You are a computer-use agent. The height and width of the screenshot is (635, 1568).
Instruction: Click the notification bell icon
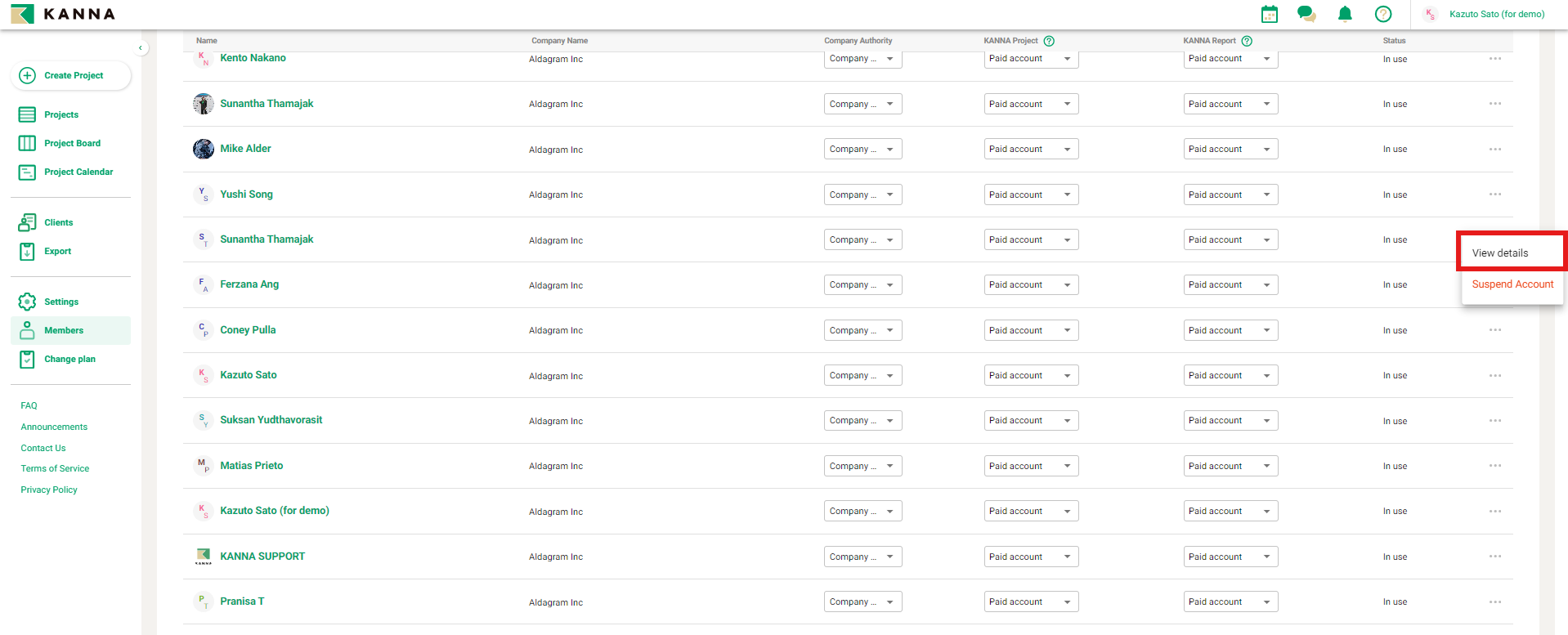1345,14
